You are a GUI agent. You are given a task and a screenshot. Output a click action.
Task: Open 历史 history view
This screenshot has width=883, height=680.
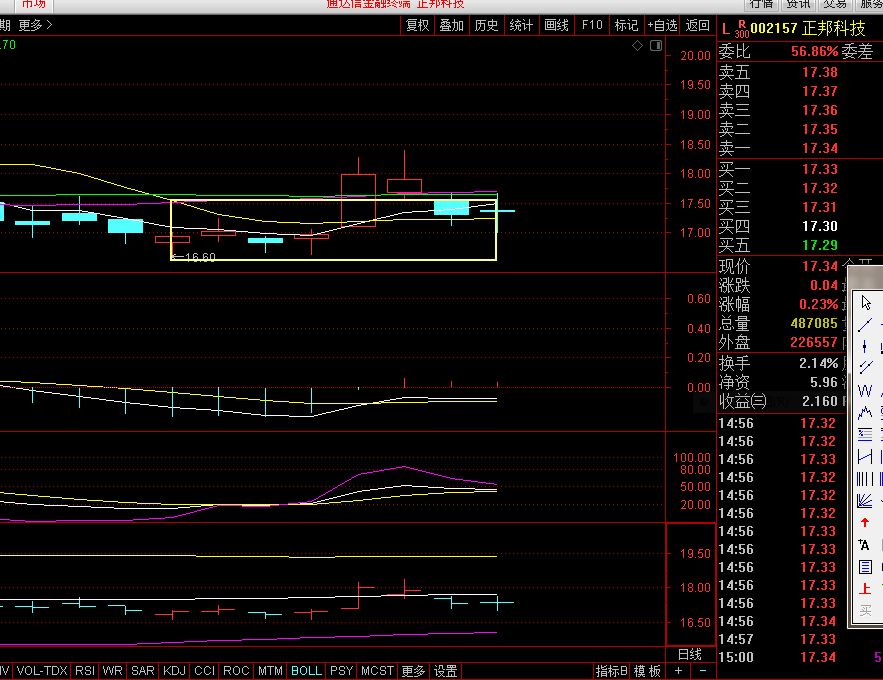click(487, 25)
